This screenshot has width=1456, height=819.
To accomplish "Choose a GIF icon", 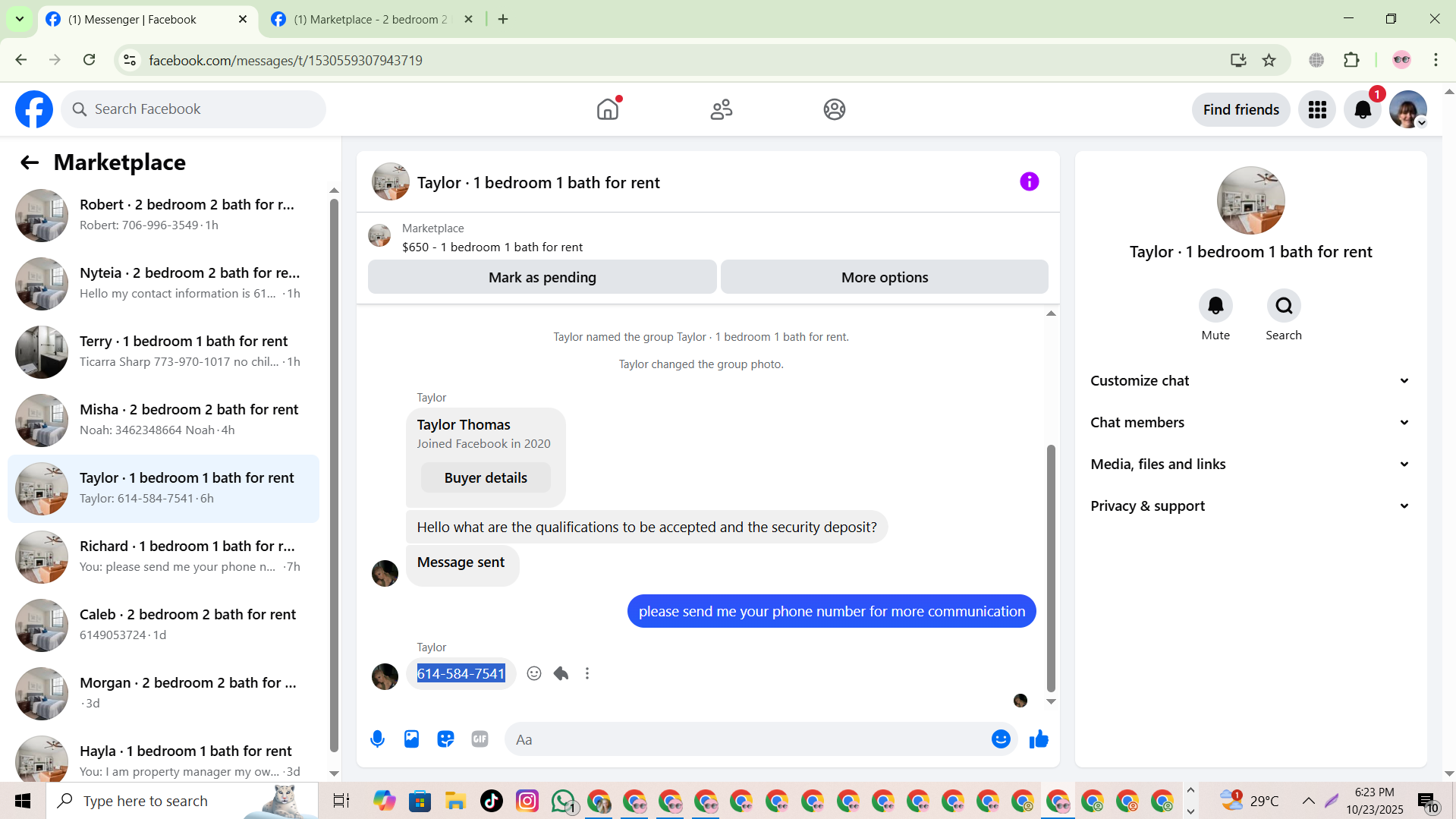I will click(x=480, y=739).
